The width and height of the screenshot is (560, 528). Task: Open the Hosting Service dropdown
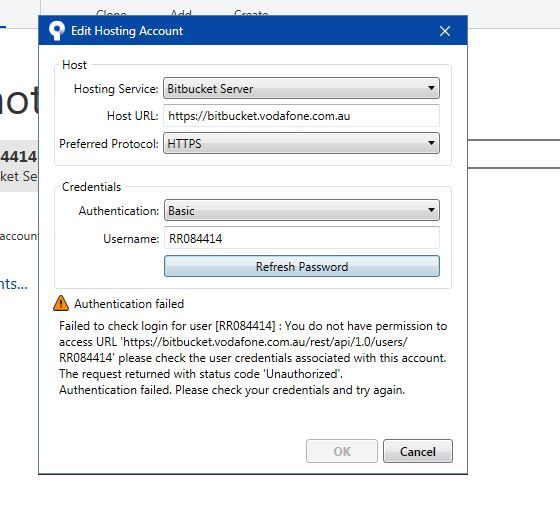[x=301, y=88]
